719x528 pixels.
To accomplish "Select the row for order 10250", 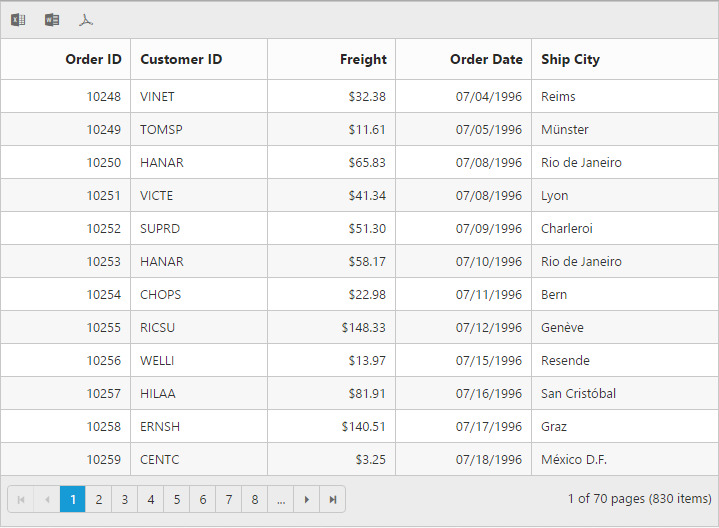I will click(103, 162).
